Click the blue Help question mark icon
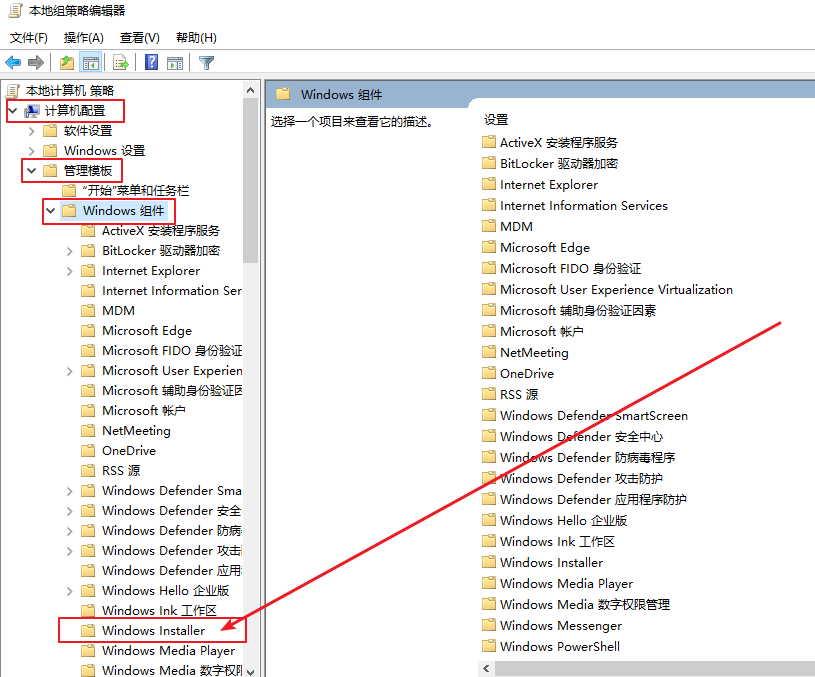Image resolution: width=815 pixels, height=677 pixels. (x=152, y=63)
